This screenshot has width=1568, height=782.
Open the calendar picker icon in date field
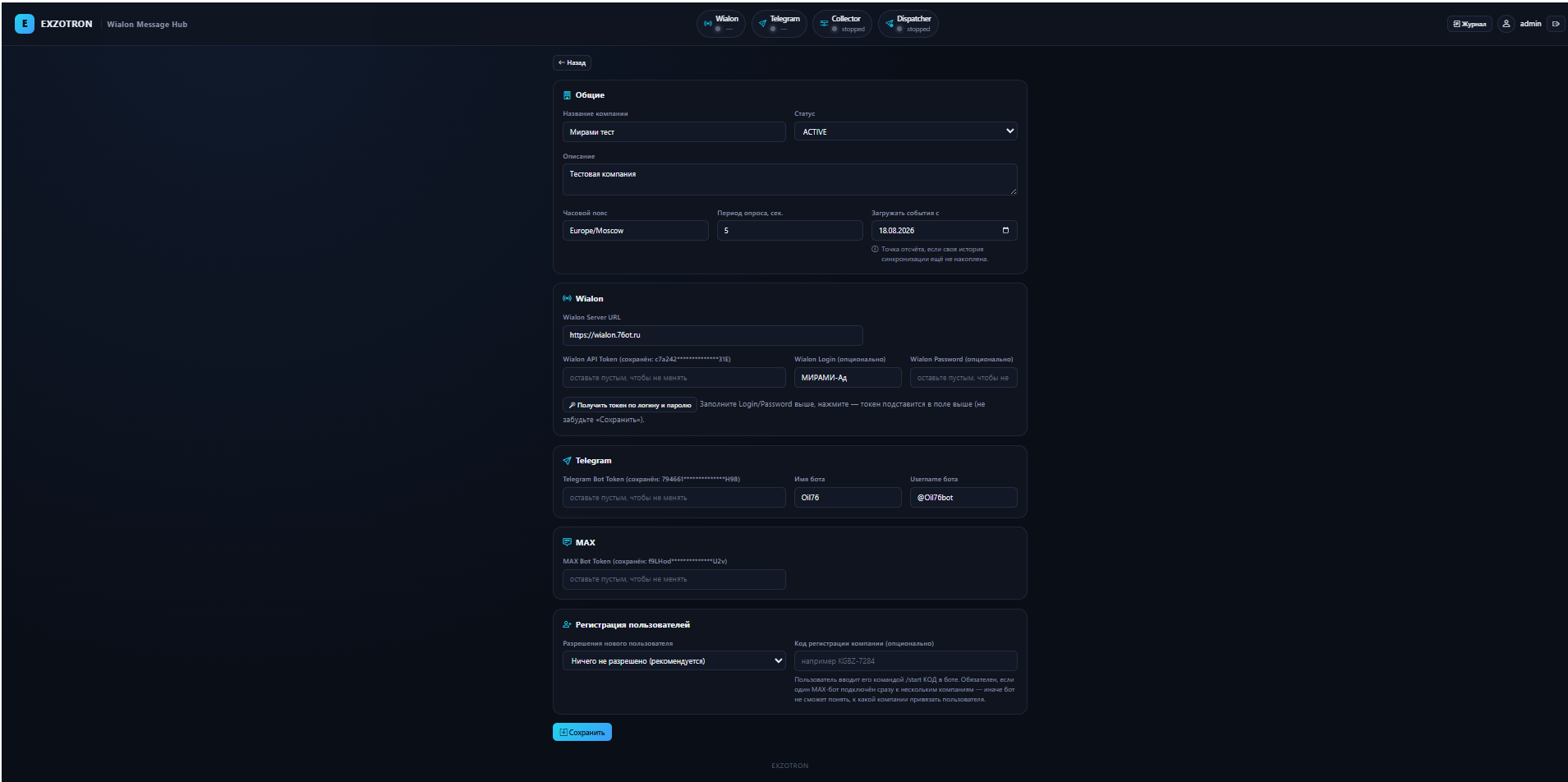tap(1005, 231)
